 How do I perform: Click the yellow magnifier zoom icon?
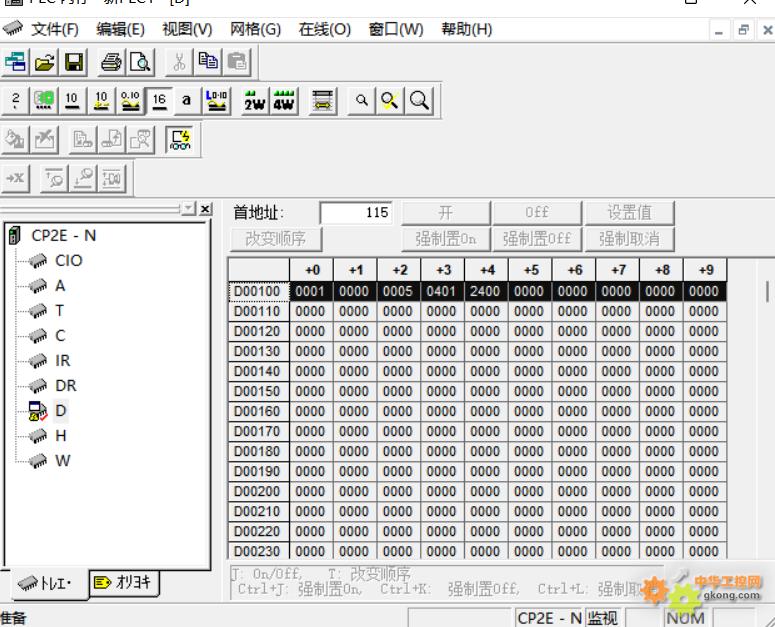pos(390,101)
